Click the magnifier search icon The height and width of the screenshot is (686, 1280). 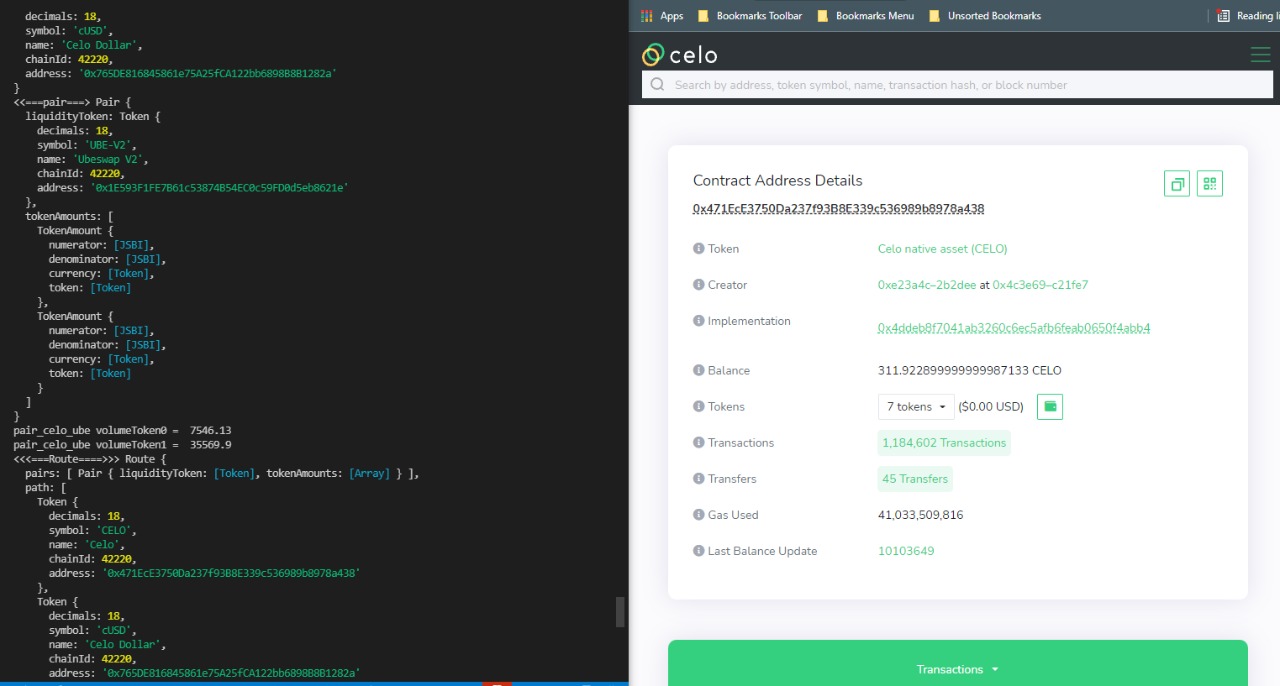coord(657,85)
